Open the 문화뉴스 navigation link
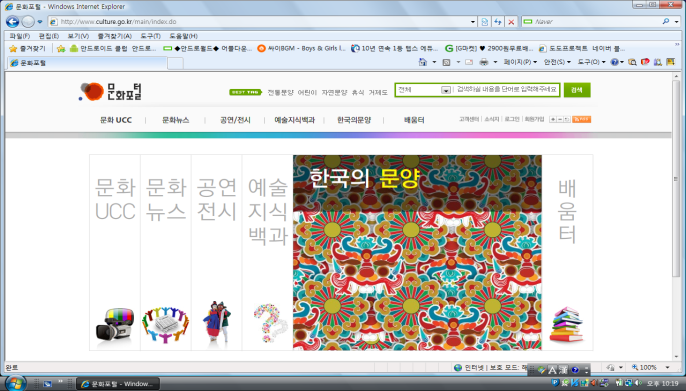The height and width of the screenshot is (391, 686). (x=175, y=120)
